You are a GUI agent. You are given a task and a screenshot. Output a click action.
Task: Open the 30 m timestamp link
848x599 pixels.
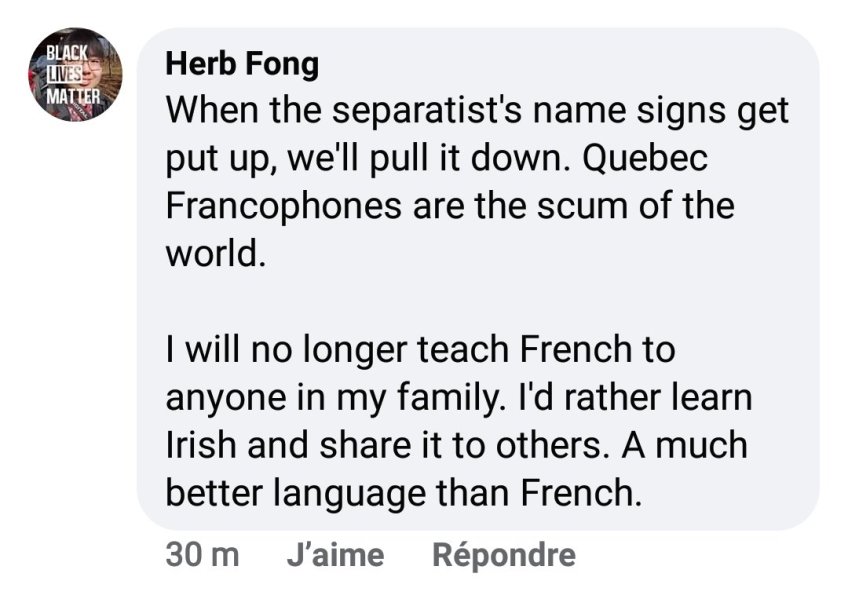[202, 555]
